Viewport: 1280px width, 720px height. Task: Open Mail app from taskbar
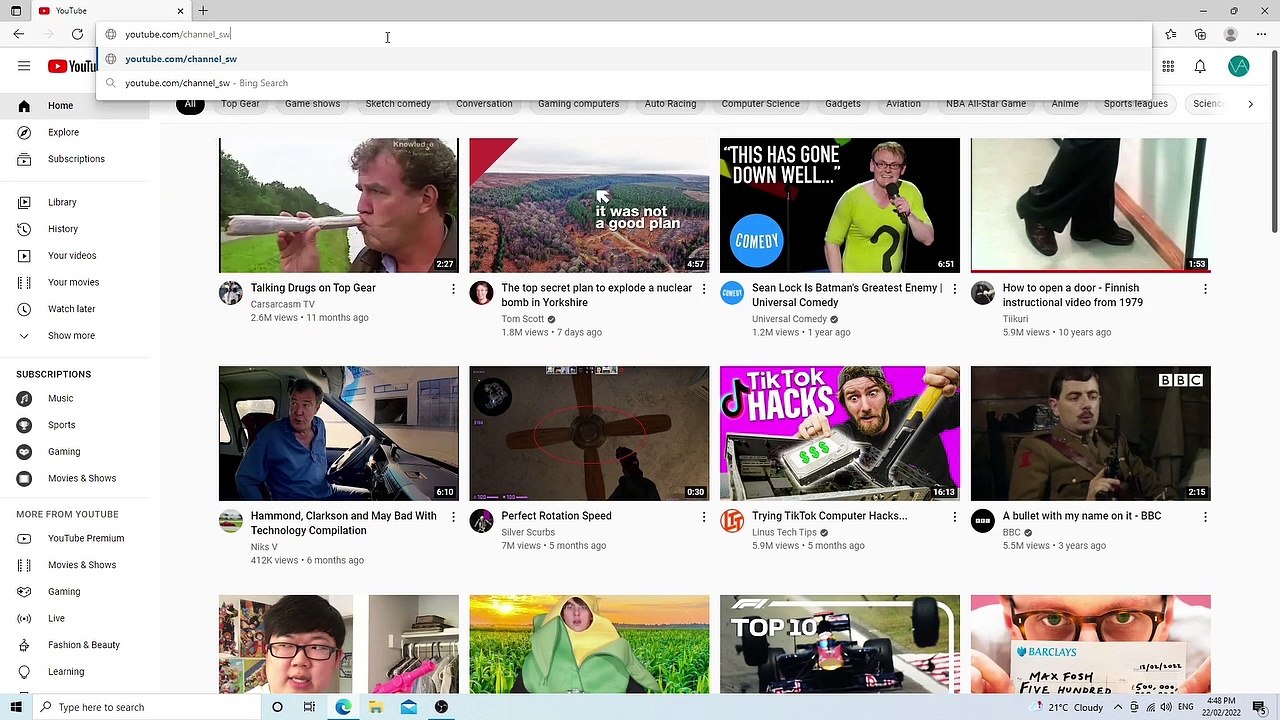coord(409,707)
